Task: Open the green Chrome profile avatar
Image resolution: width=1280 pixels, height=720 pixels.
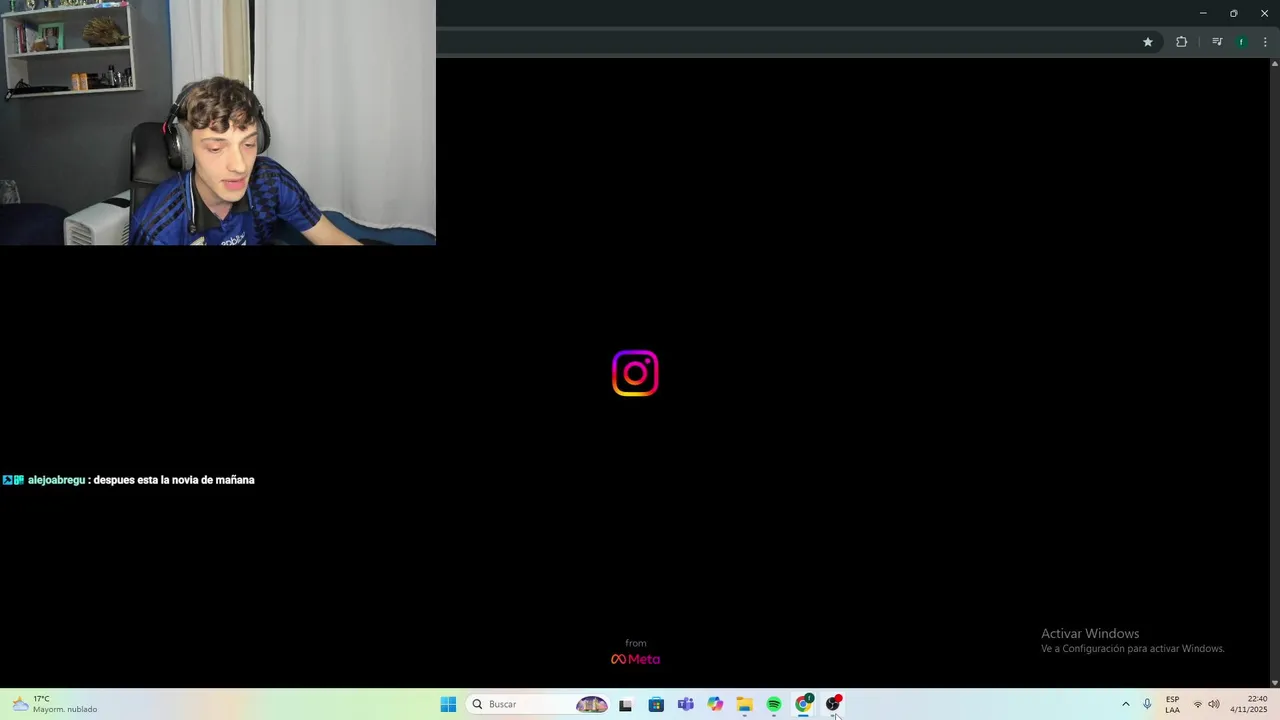Action: pyautogui.click(x=1241, y=42)
